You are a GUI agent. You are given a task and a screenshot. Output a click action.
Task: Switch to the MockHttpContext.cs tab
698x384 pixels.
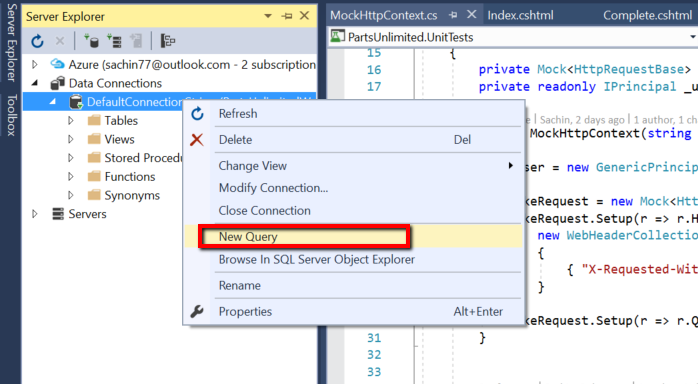point(384,16)
